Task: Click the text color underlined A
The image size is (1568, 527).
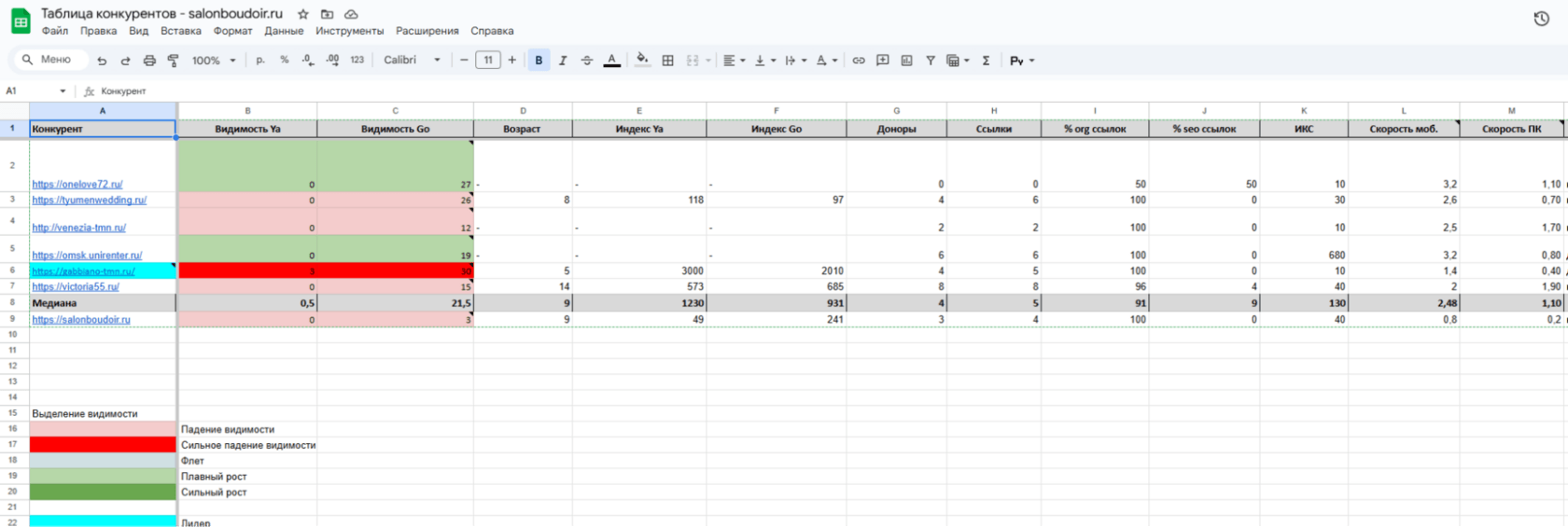Action: click(x=611, y=60)
